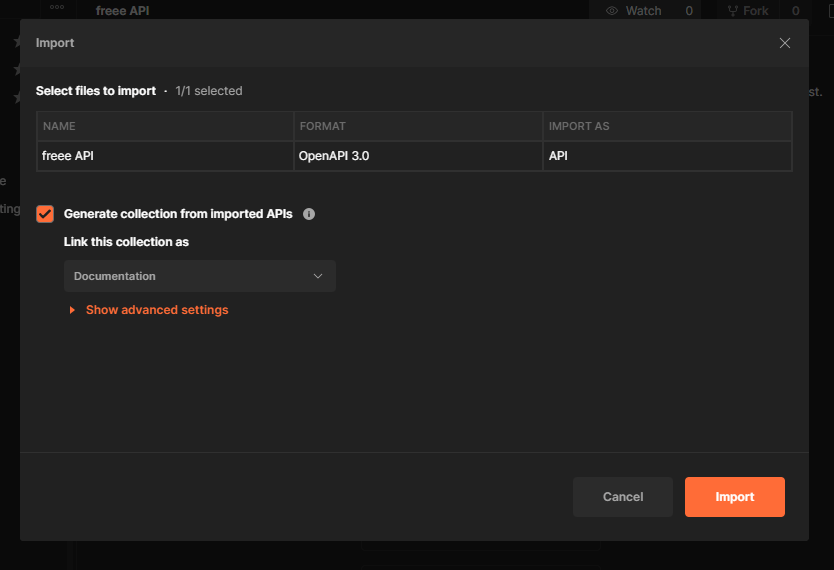Viewport: 834px width, 570px height.
Task: Click the three-dot icon left of freee API title
Action: 57,7
